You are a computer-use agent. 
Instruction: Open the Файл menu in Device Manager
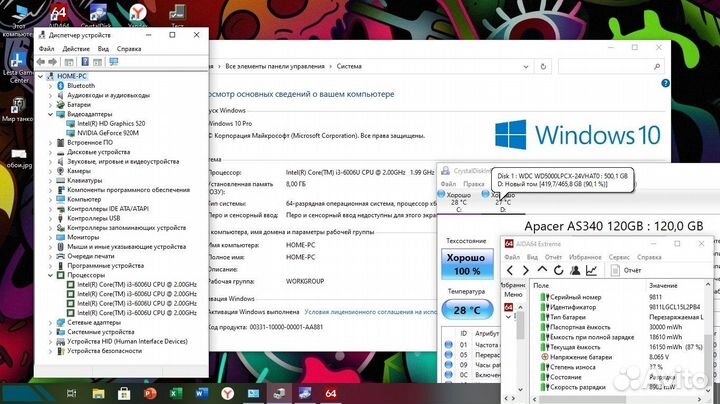[46, 49]
